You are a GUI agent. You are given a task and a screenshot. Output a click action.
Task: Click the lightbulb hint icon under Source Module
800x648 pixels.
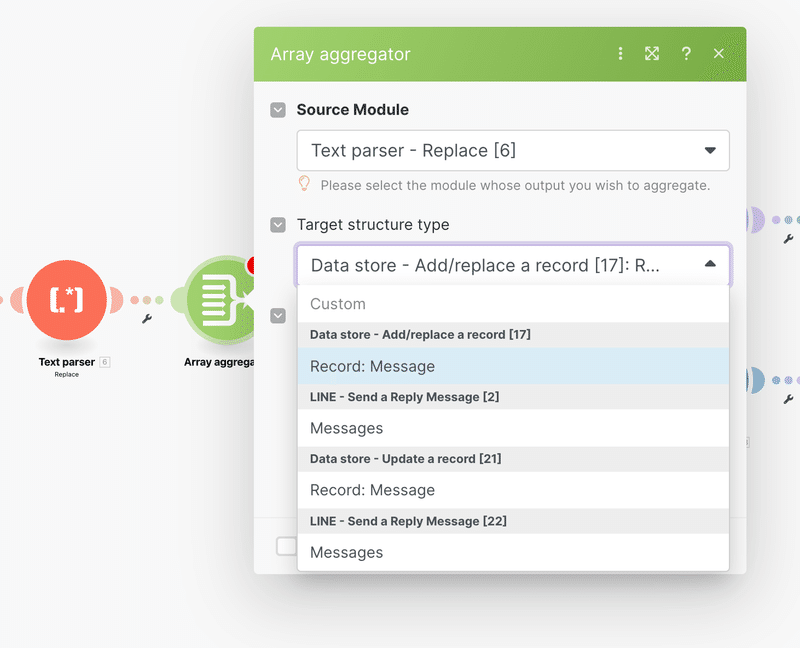[x=304, y=184]
